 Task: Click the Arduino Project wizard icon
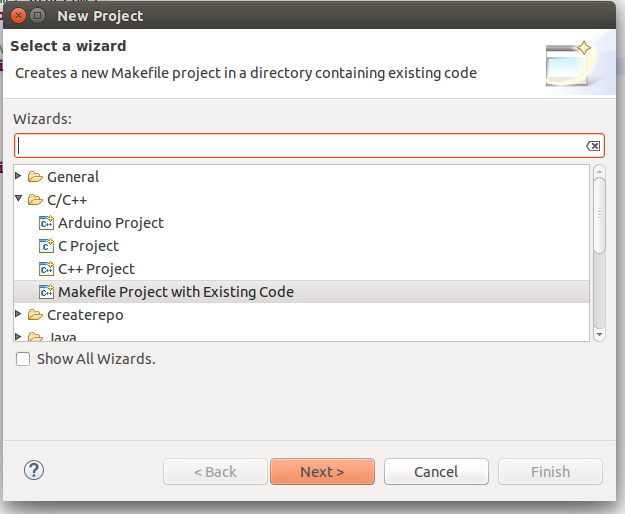pyautogui.click(x=46, y=223)
